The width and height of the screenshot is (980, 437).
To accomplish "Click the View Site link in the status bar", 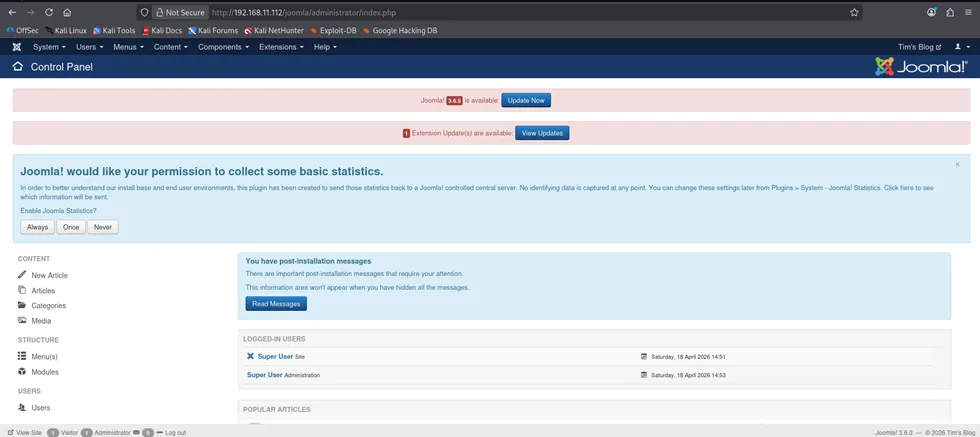I will click(x=25, y=432).
